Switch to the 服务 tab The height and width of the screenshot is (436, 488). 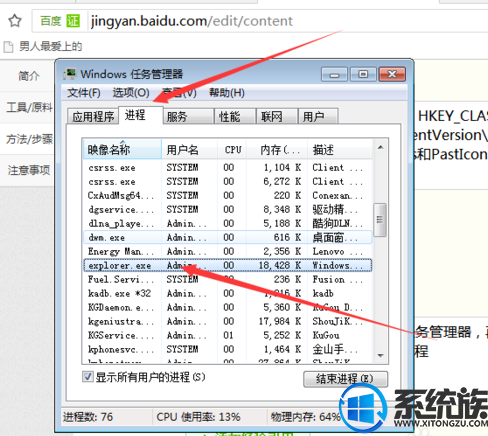[x=188, y=117]
